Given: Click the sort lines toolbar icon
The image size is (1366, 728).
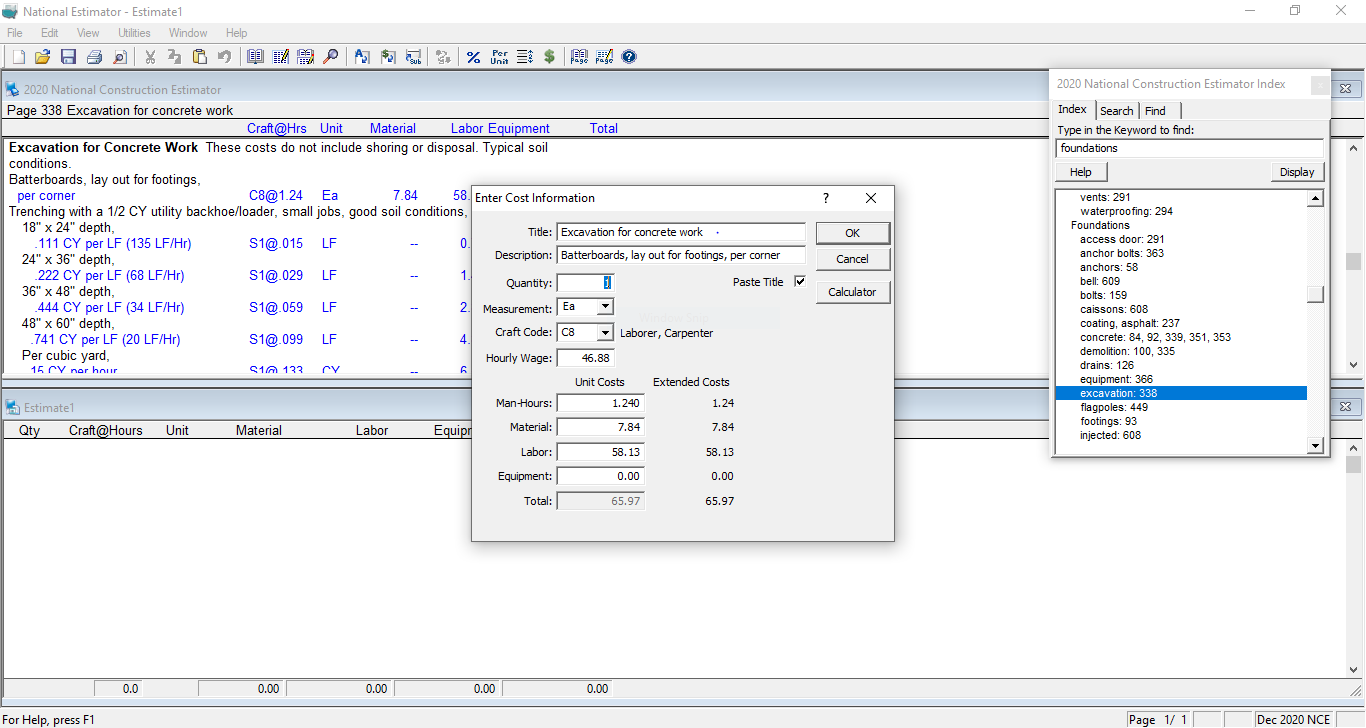Looking at the screenshot, I should tap(524, 57).
